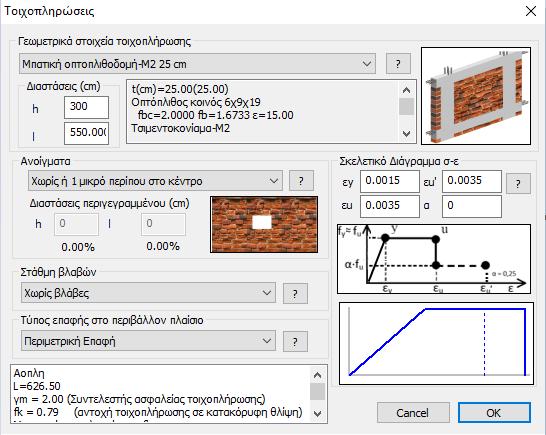Open the Μπατική οπτοπλινθοδομή-M2 25 cm dropdown
Viewport: 546px width, 435px height.
(197, 64)
